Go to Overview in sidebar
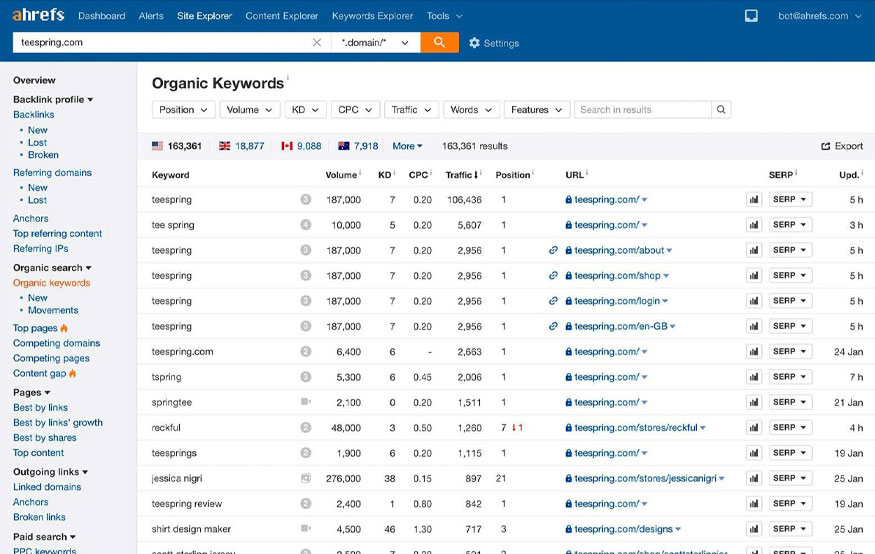 tap(34, 80)
